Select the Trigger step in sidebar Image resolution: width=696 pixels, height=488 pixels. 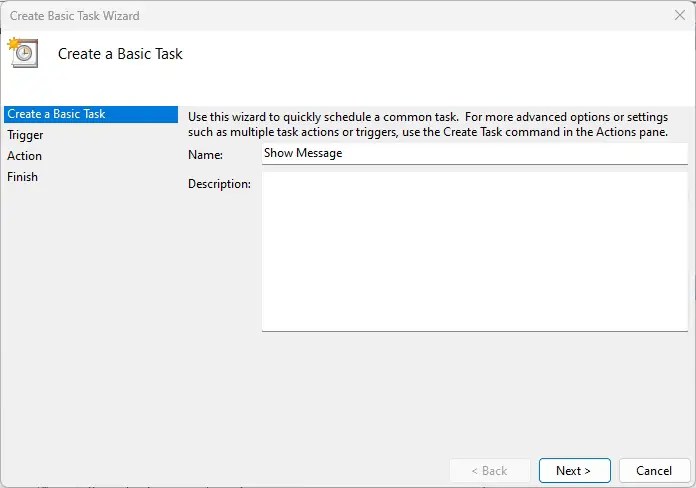click(25, 135)
